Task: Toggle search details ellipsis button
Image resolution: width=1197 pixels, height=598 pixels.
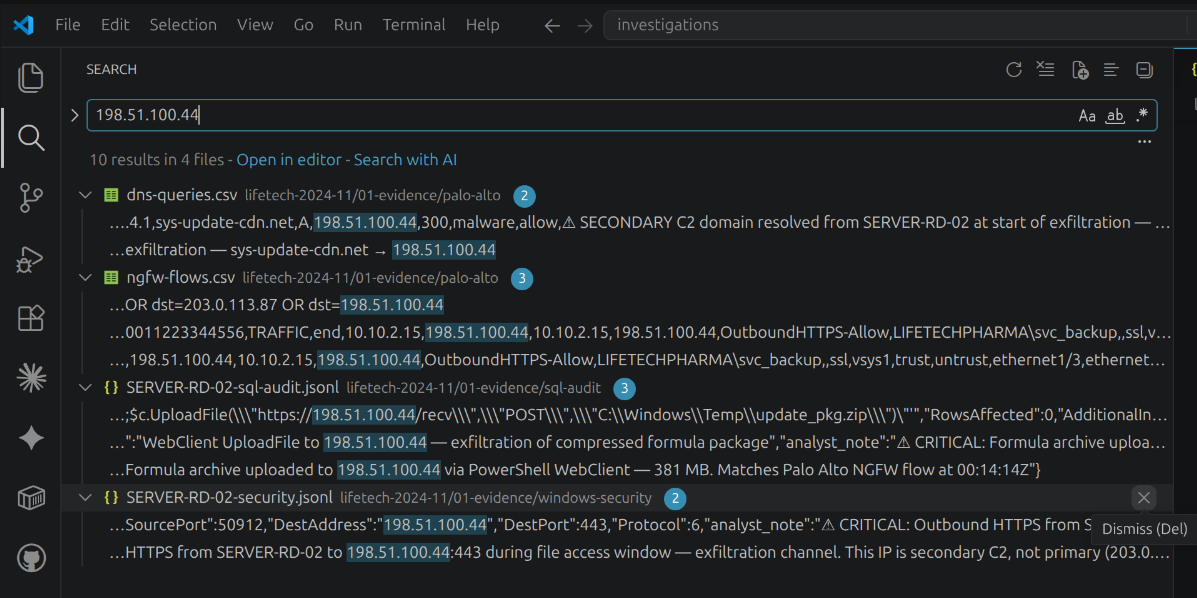Action: 1144,142
